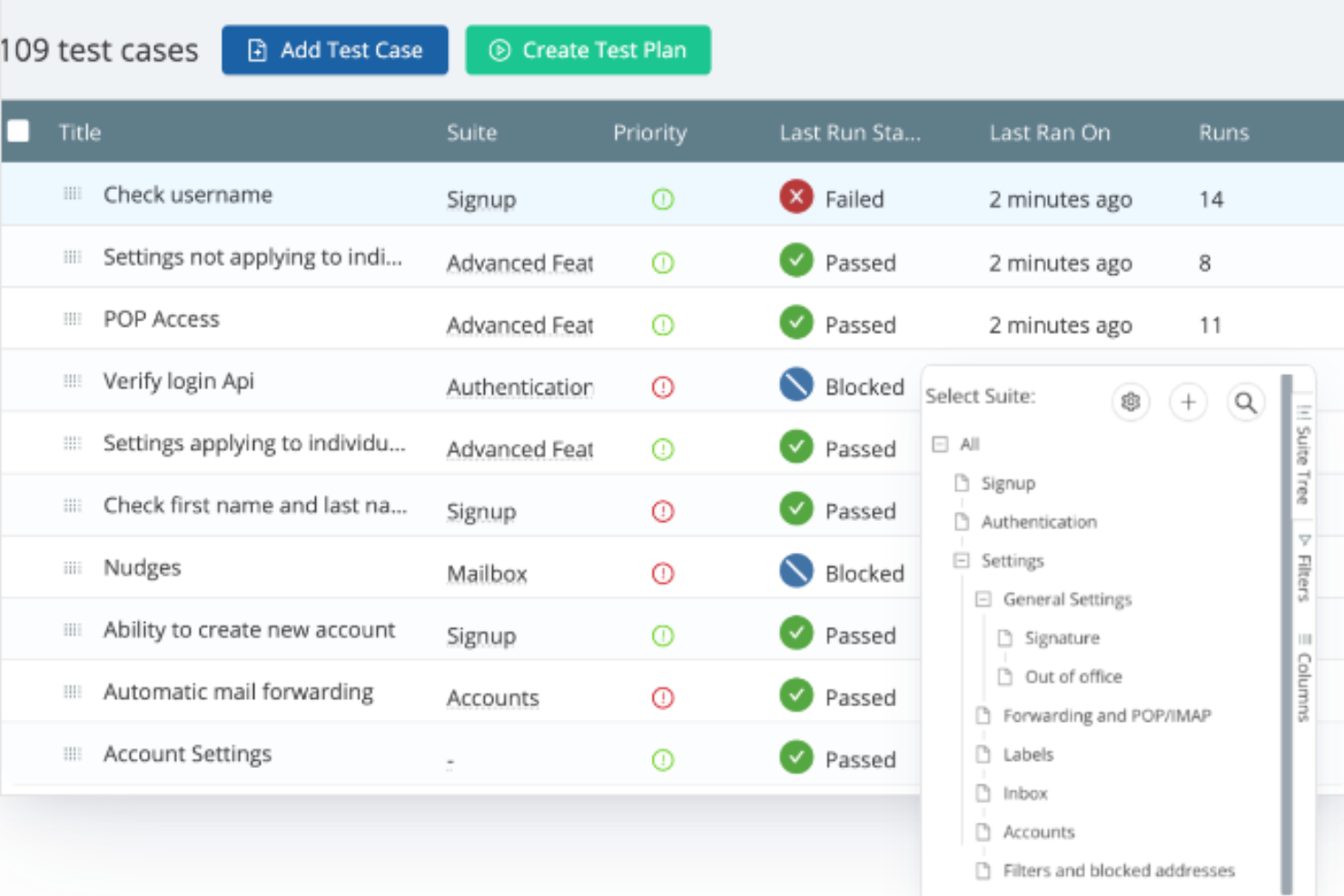Click the drag handle next to Automatic mail forwarding
The image size is (1344, 896).
coord(72,691)
